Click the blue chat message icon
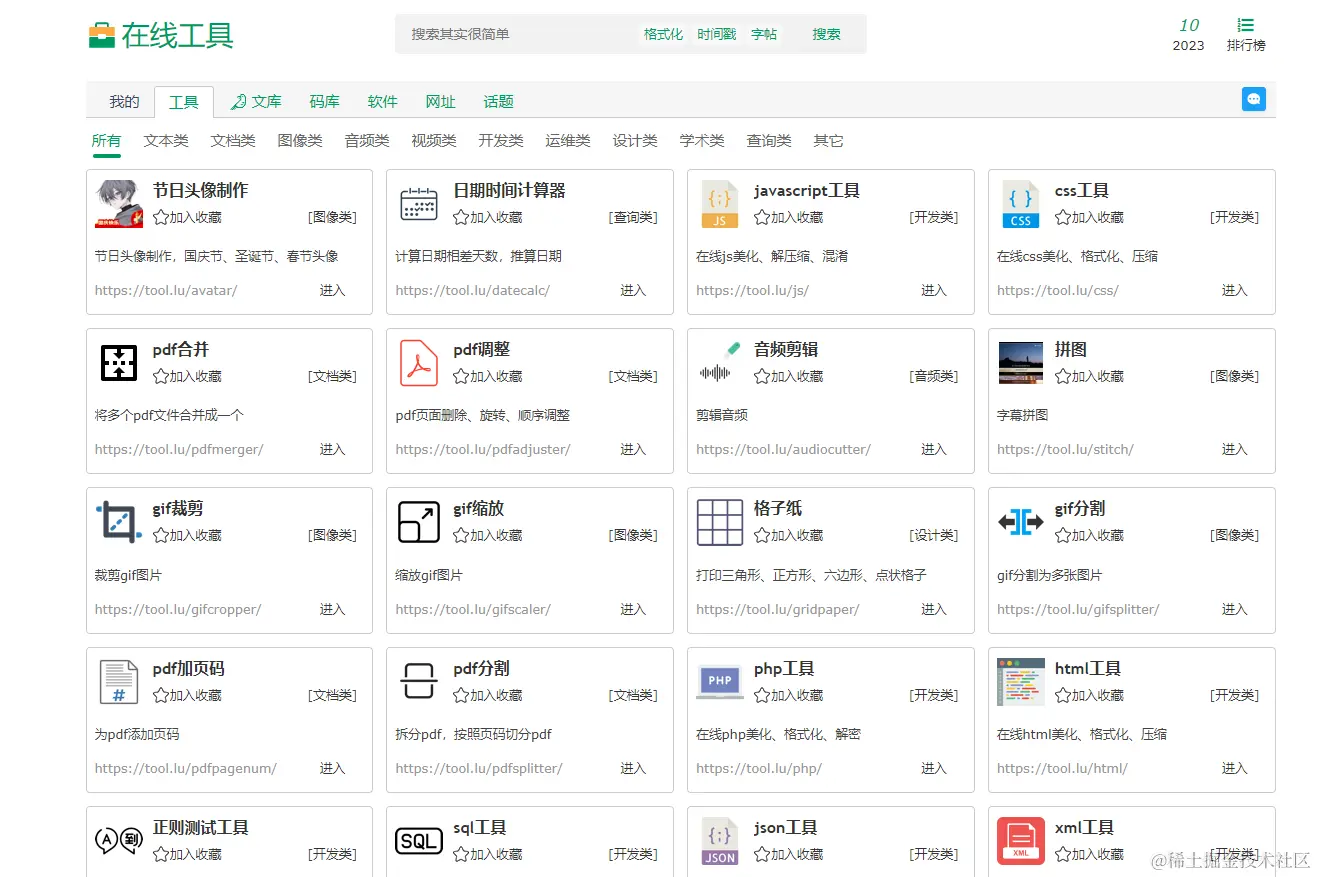The width and height of the screenshot is (1317, 877). (x=1253, y=99)
